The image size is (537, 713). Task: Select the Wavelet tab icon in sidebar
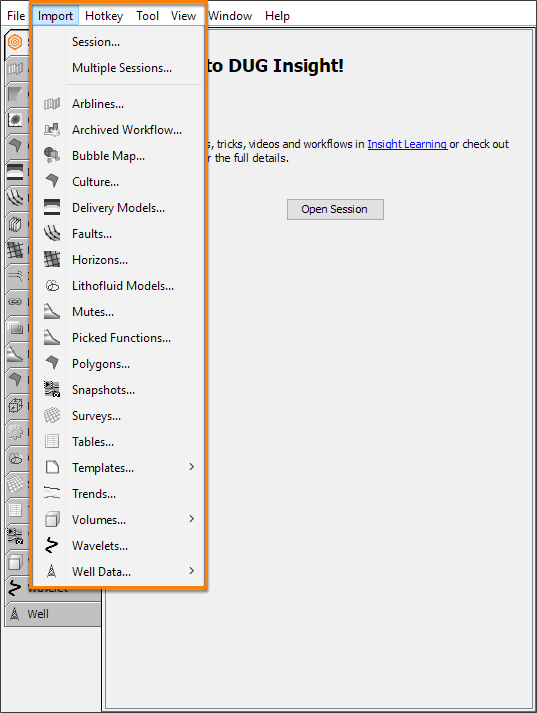click(x=15, y=588)
